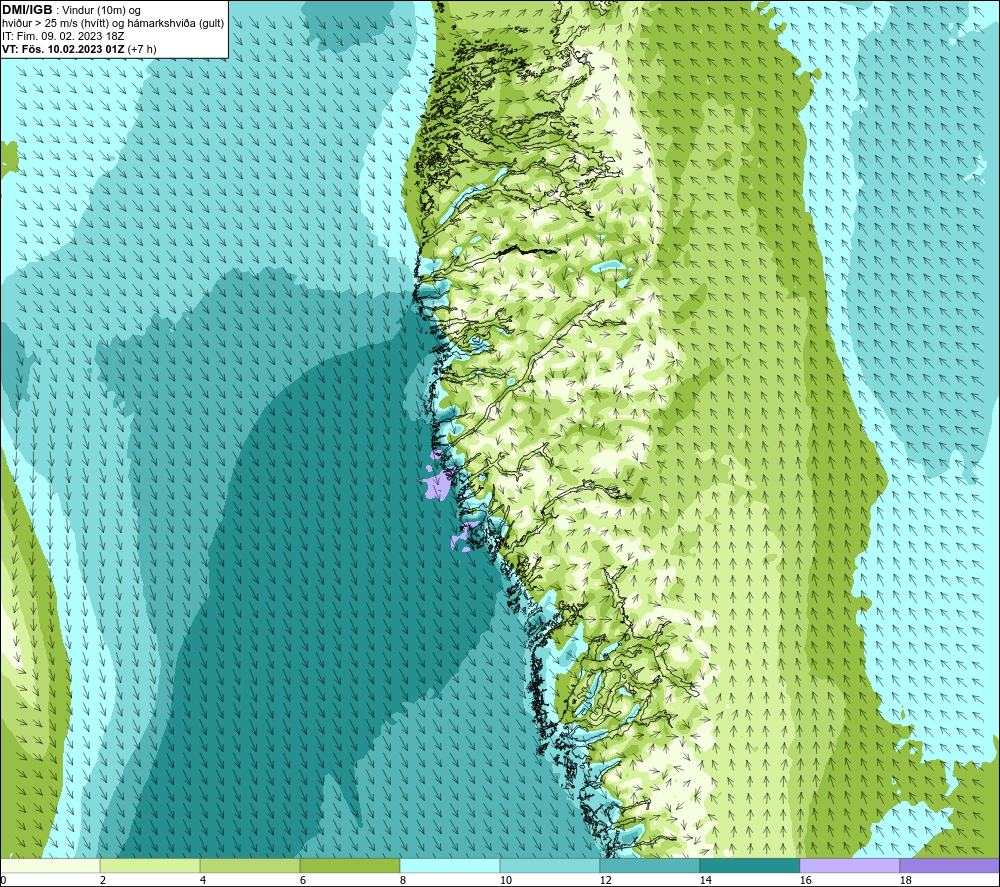Viewport: 1000px width, 887px height.
Task: Click the scale label "0"
Action: coord(3,881)
